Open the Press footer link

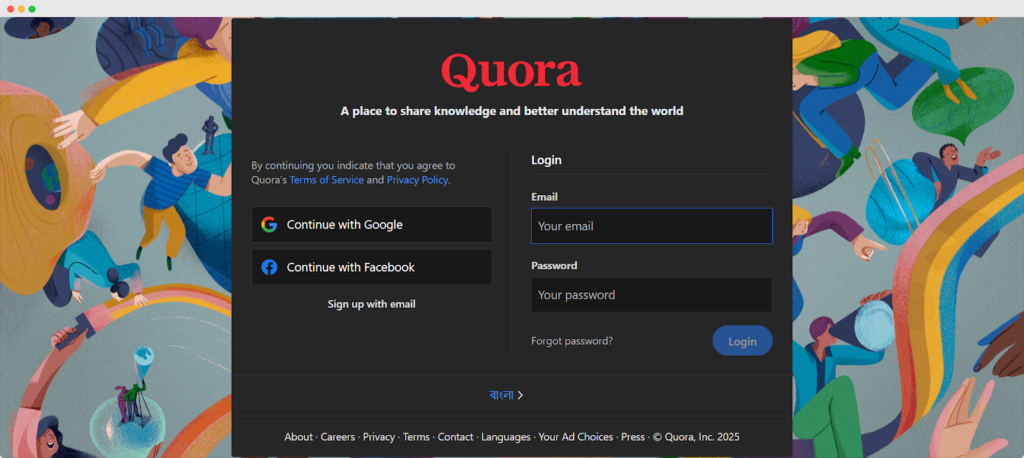click(633, 437)
